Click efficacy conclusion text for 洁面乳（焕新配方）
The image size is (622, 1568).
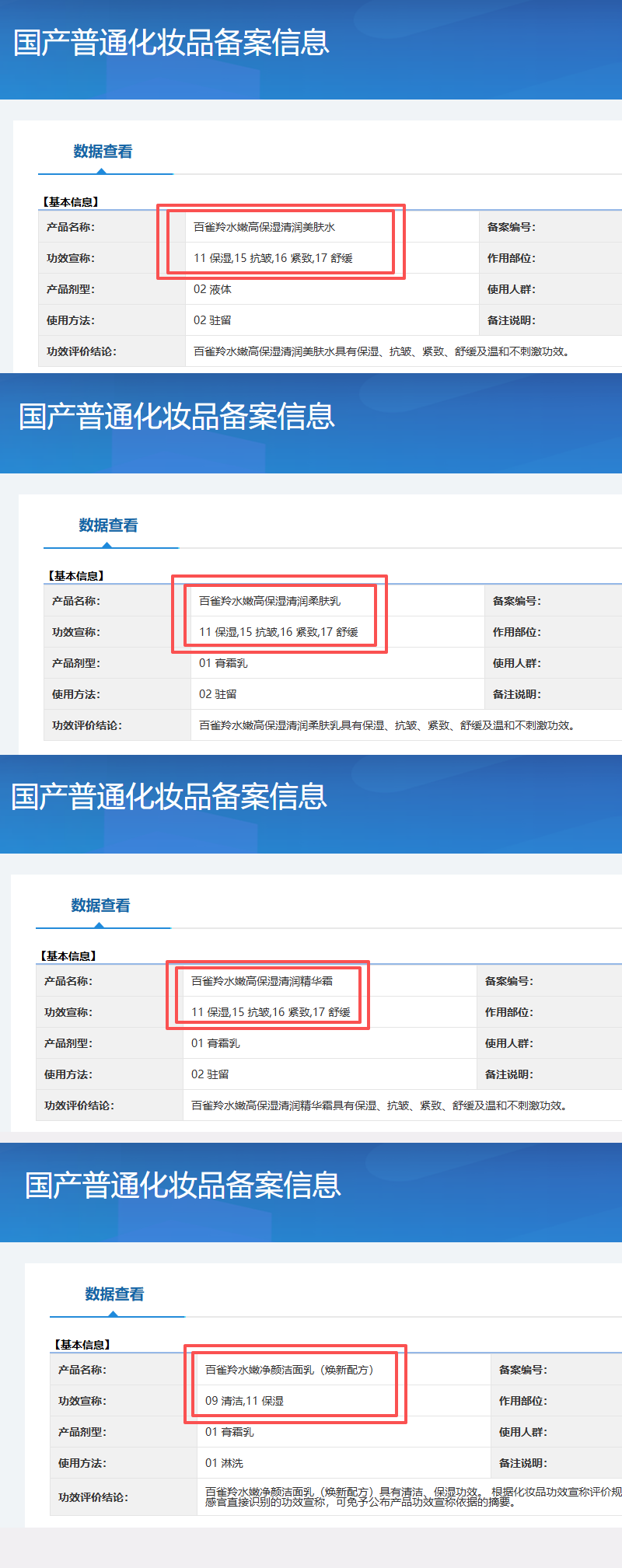[x=412, y=1496]
